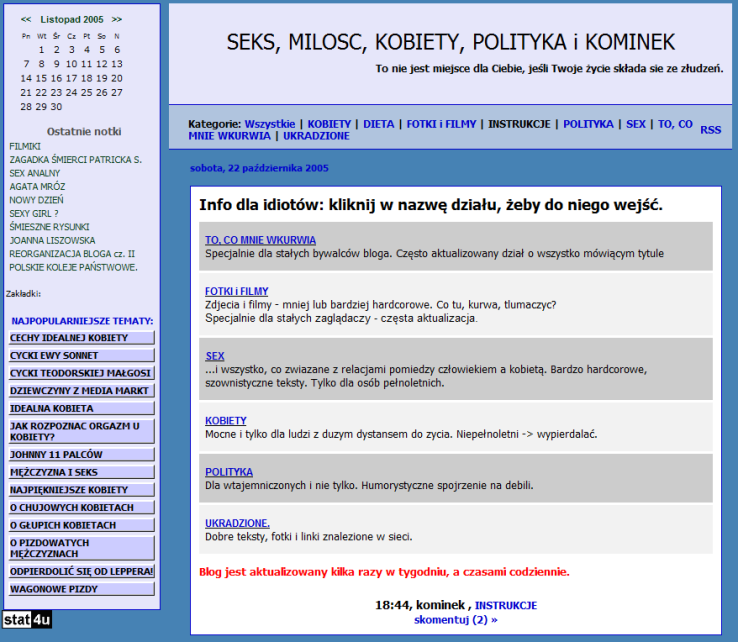
Task: Click the Zakładki: label
Action: (x=24, y=294)
